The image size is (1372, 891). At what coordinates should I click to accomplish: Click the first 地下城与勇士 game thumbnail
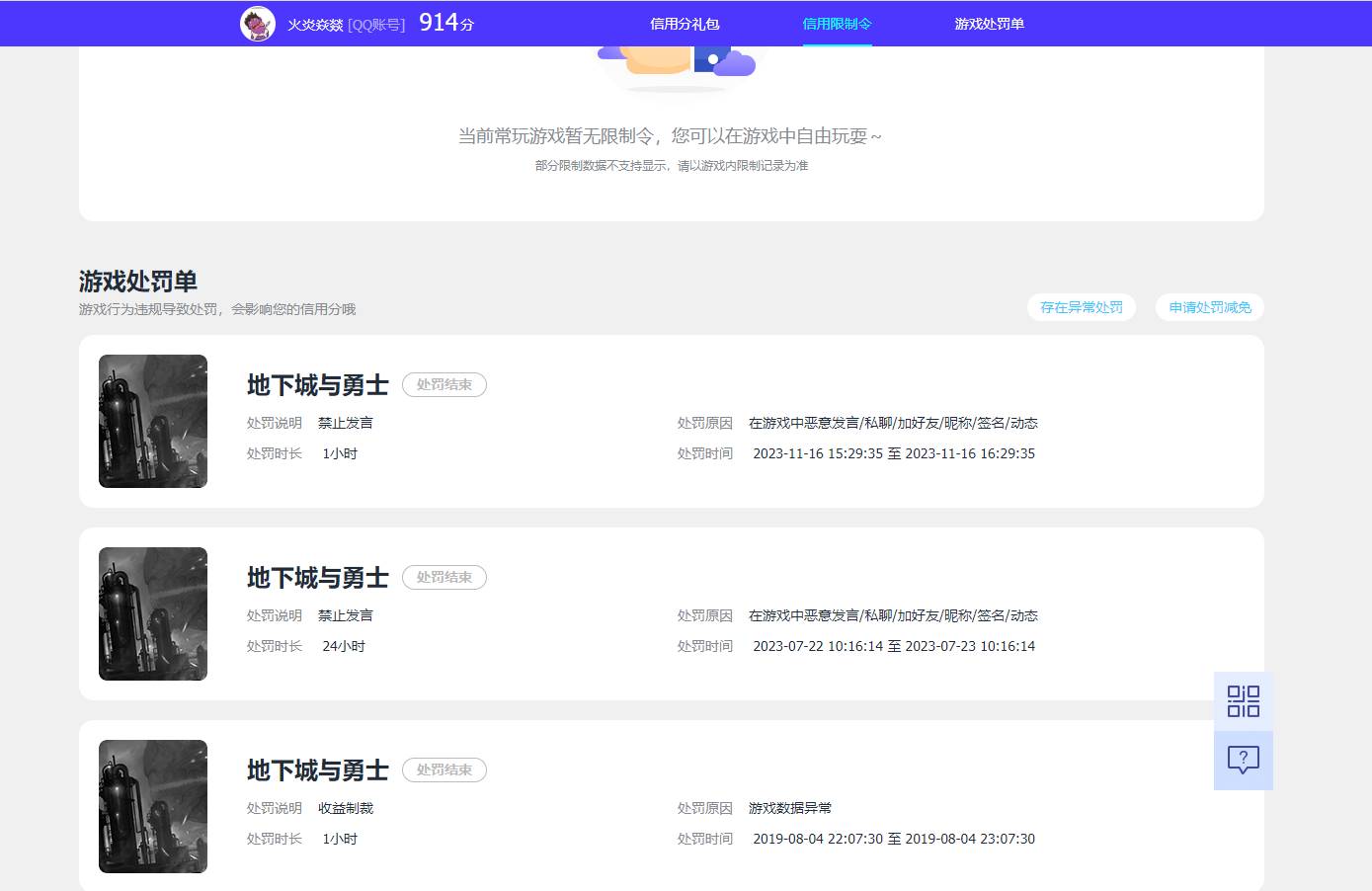tap(152, 422)
